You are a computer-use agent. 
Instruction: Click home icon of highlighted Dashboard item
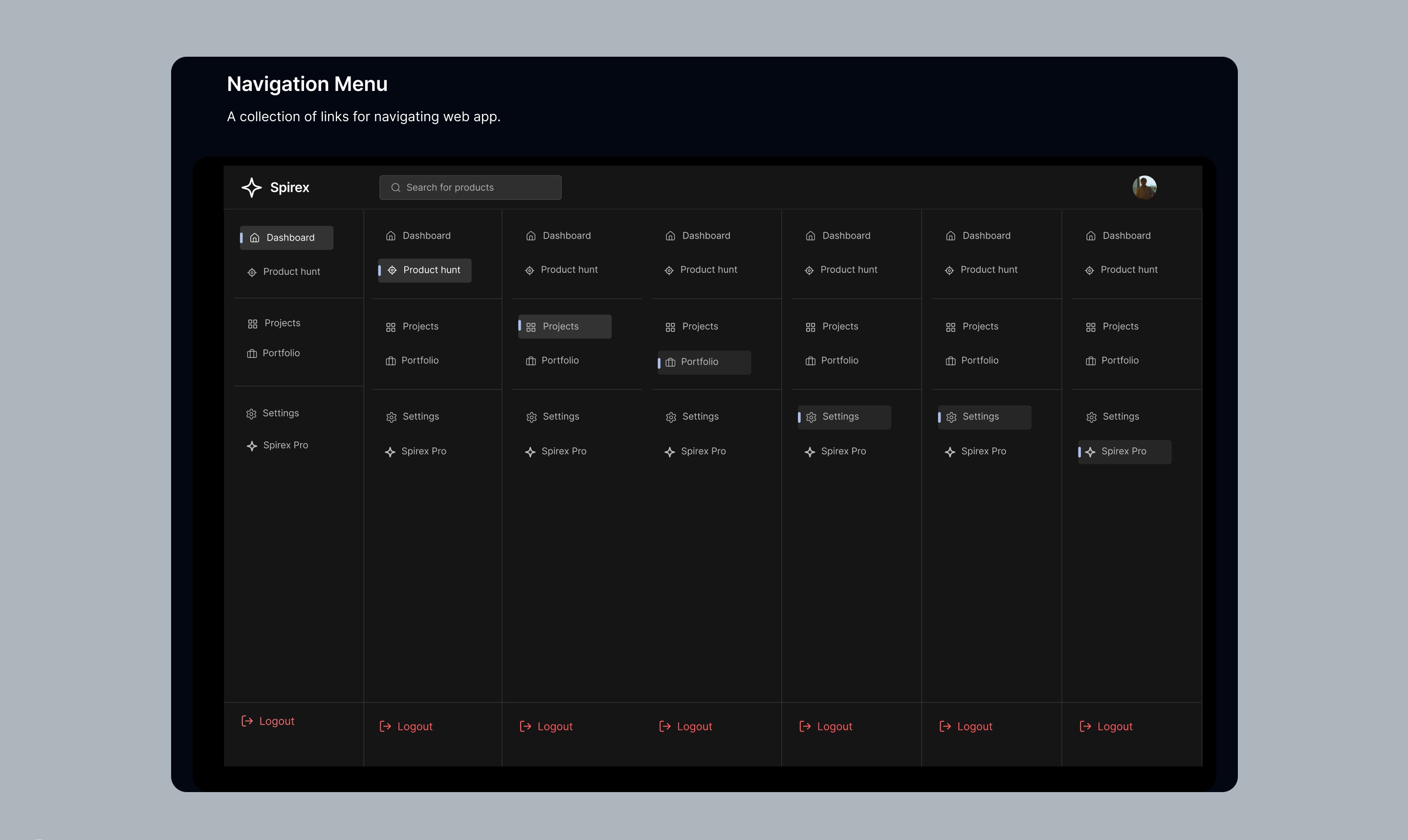255,238
